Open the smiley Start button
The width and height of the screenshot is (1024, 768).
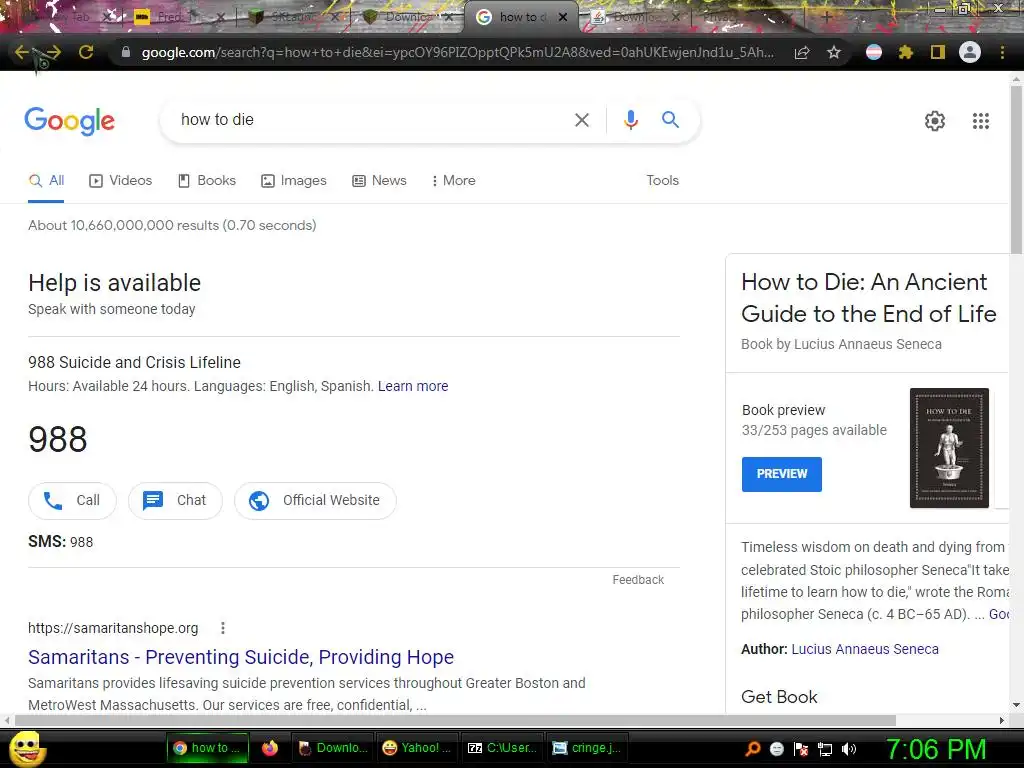(x=27, y=748)
